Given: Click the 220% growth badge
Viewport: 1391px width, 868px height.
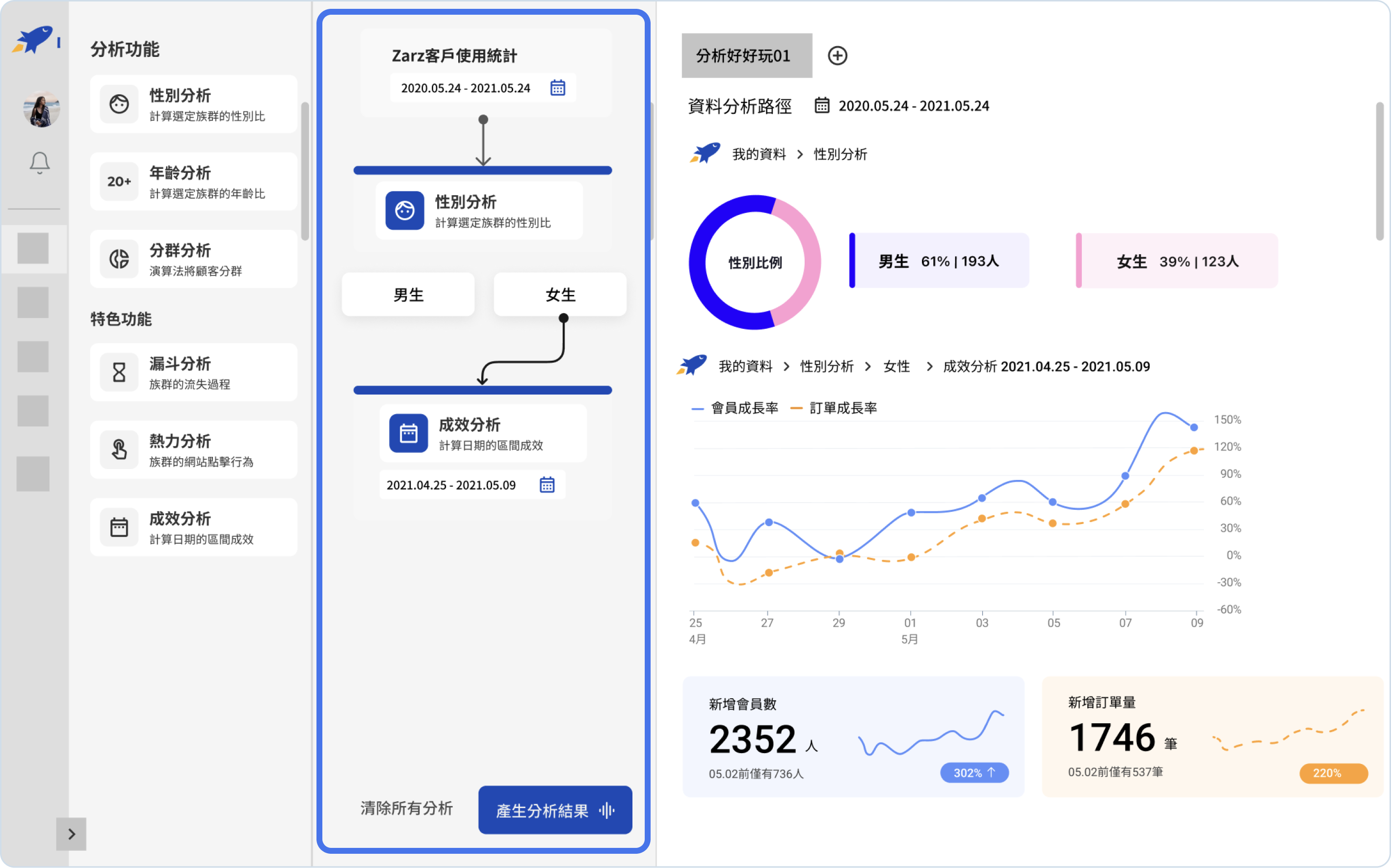Looking at the screenshot, I should pos(1333,773).
